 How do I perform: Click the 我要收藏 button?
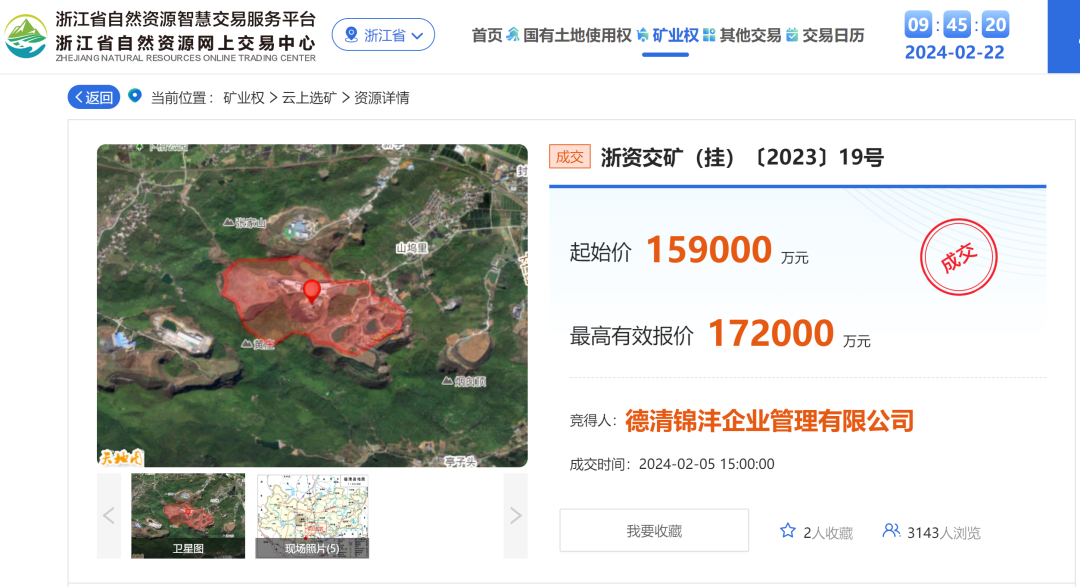click(x=654, y=531)
